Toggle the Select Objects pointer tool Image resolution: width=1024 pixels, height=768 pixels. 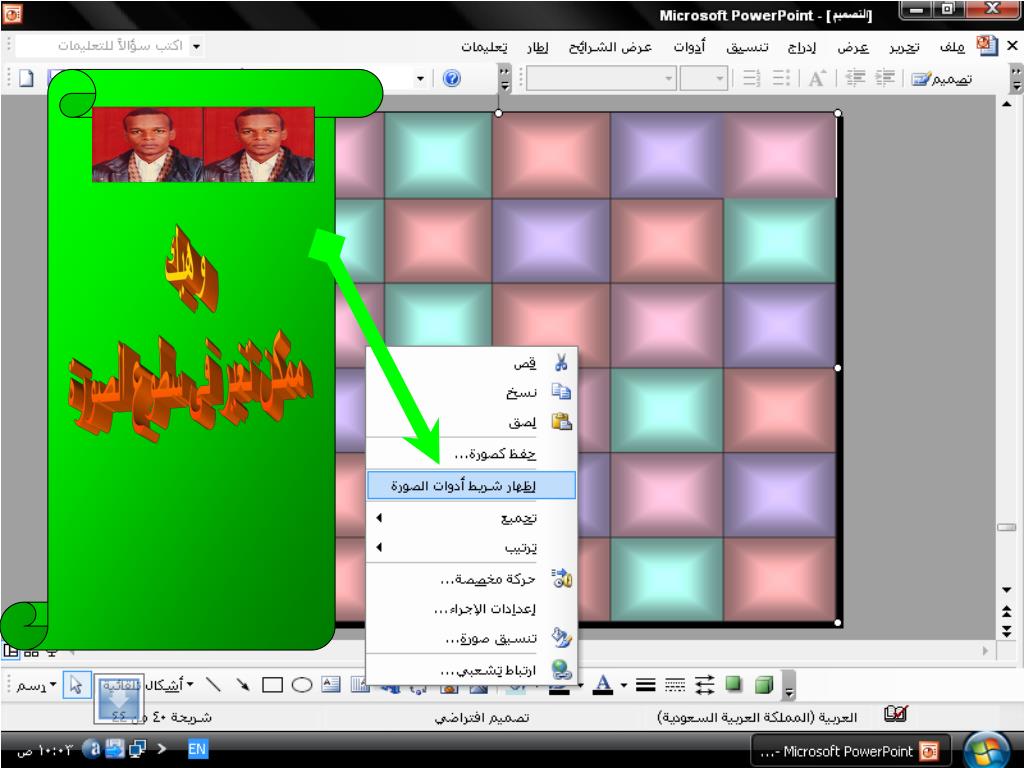coord(76,685)
